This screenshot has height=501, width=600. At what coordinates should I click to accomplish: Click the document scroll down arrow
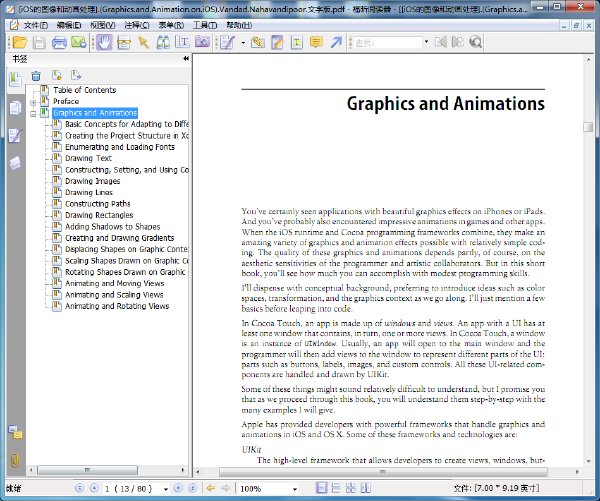(x=588, y=462)
